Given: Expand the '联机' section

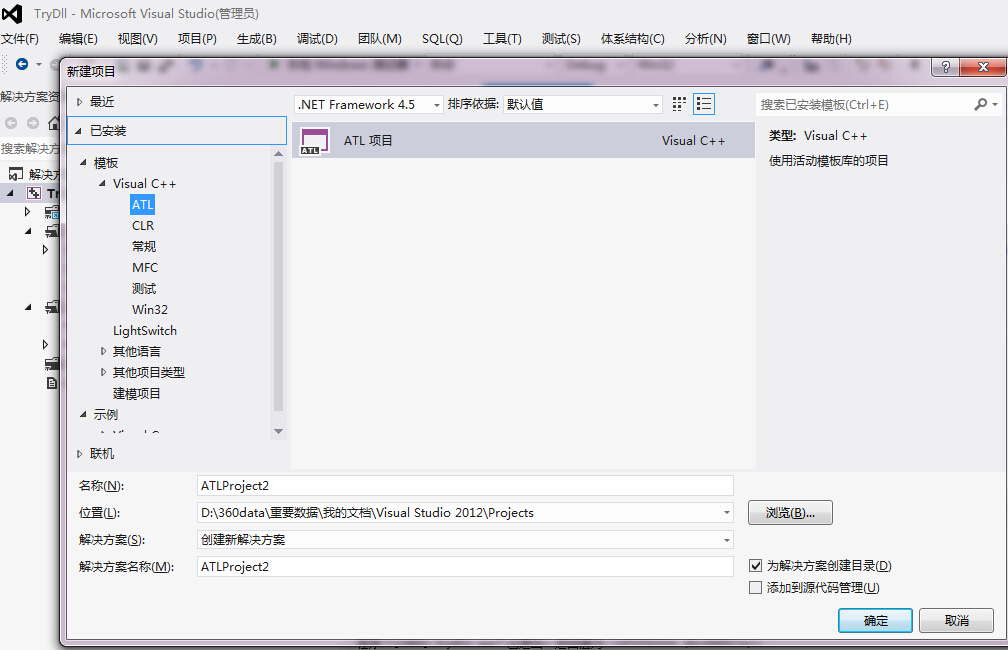Looking at the screenshot, I should point(80,454).
